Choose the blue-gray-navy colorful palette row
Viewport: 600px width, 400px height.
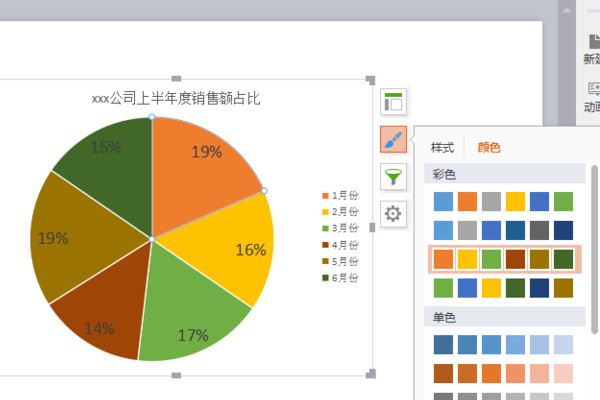(503, 230)
